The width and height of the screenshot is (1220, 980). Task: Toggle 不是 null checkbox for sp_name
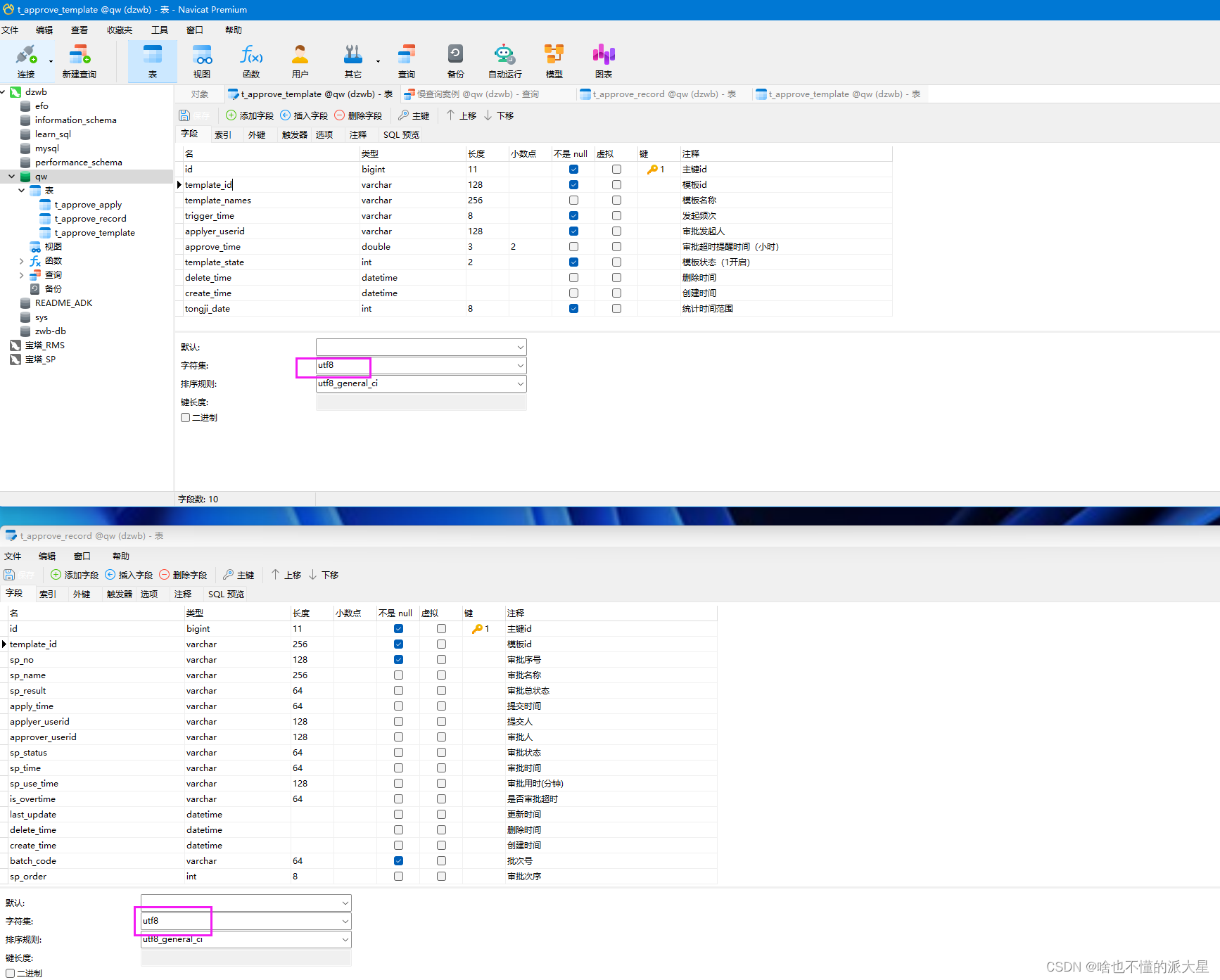[398, 675]
